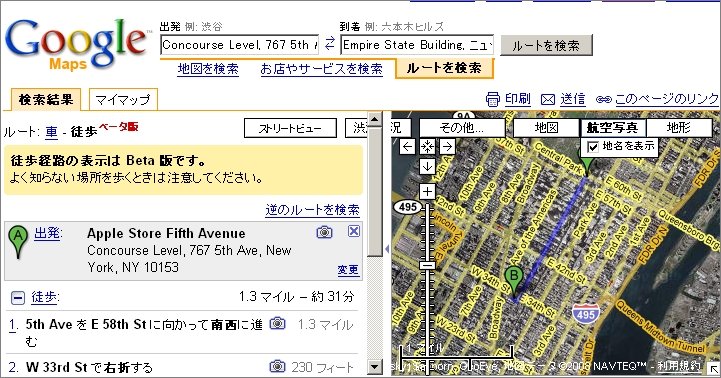Click the camera icon beside step 1
The image size is (721, 378).
[277, 323]
